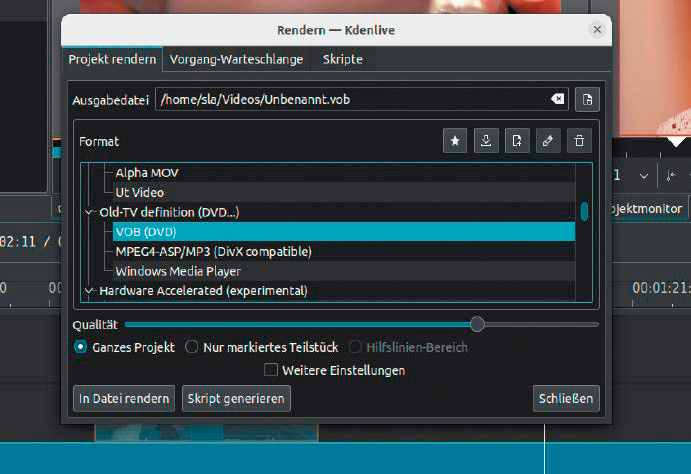Image resolution: width=691 pixels, height=474 pixels.
Task: Select Nur markiertes Teilstück radio button
Action: (191, 347)
